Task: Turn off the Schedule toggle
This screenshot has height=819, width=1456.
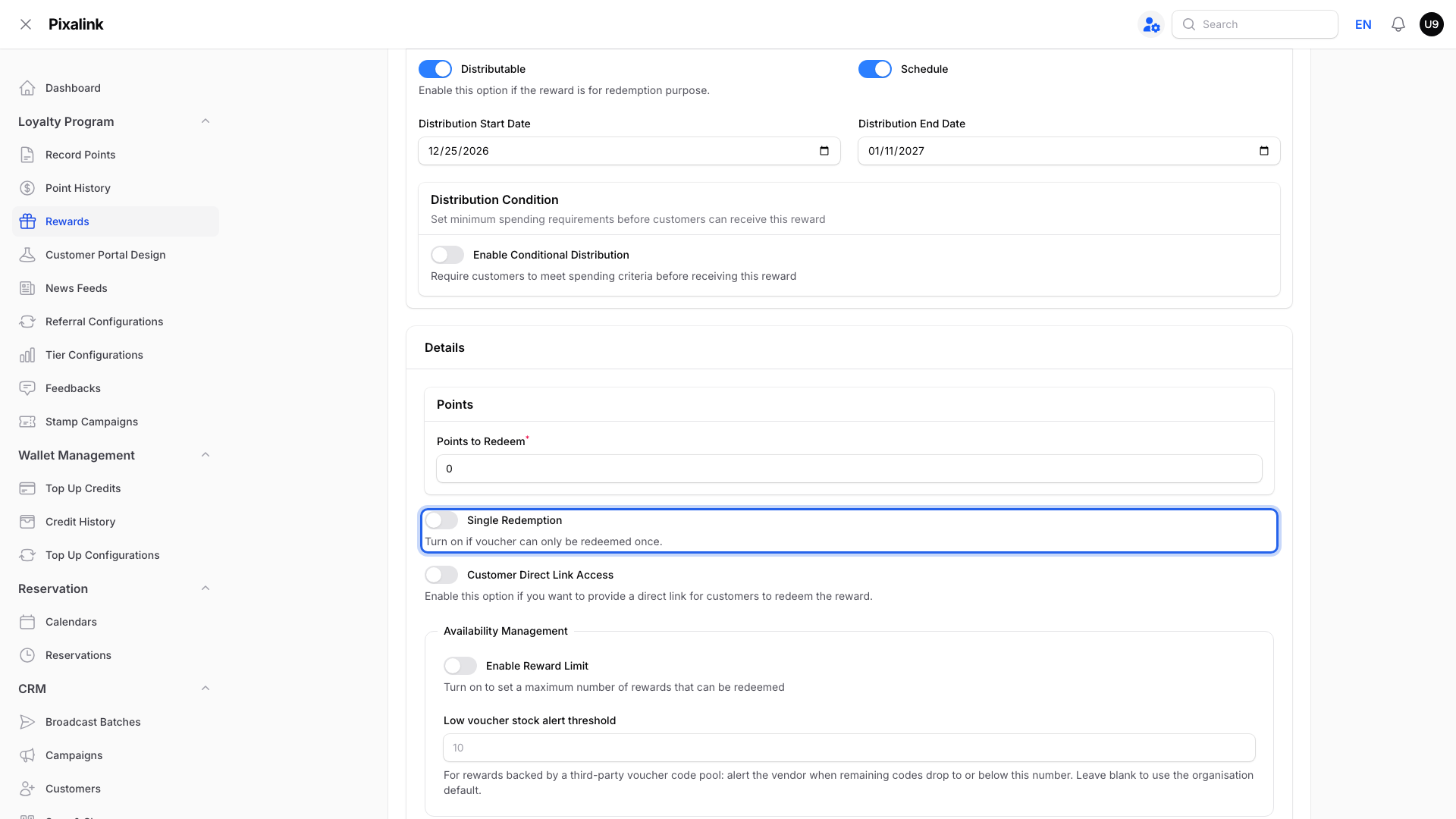Action: [875, 69]
